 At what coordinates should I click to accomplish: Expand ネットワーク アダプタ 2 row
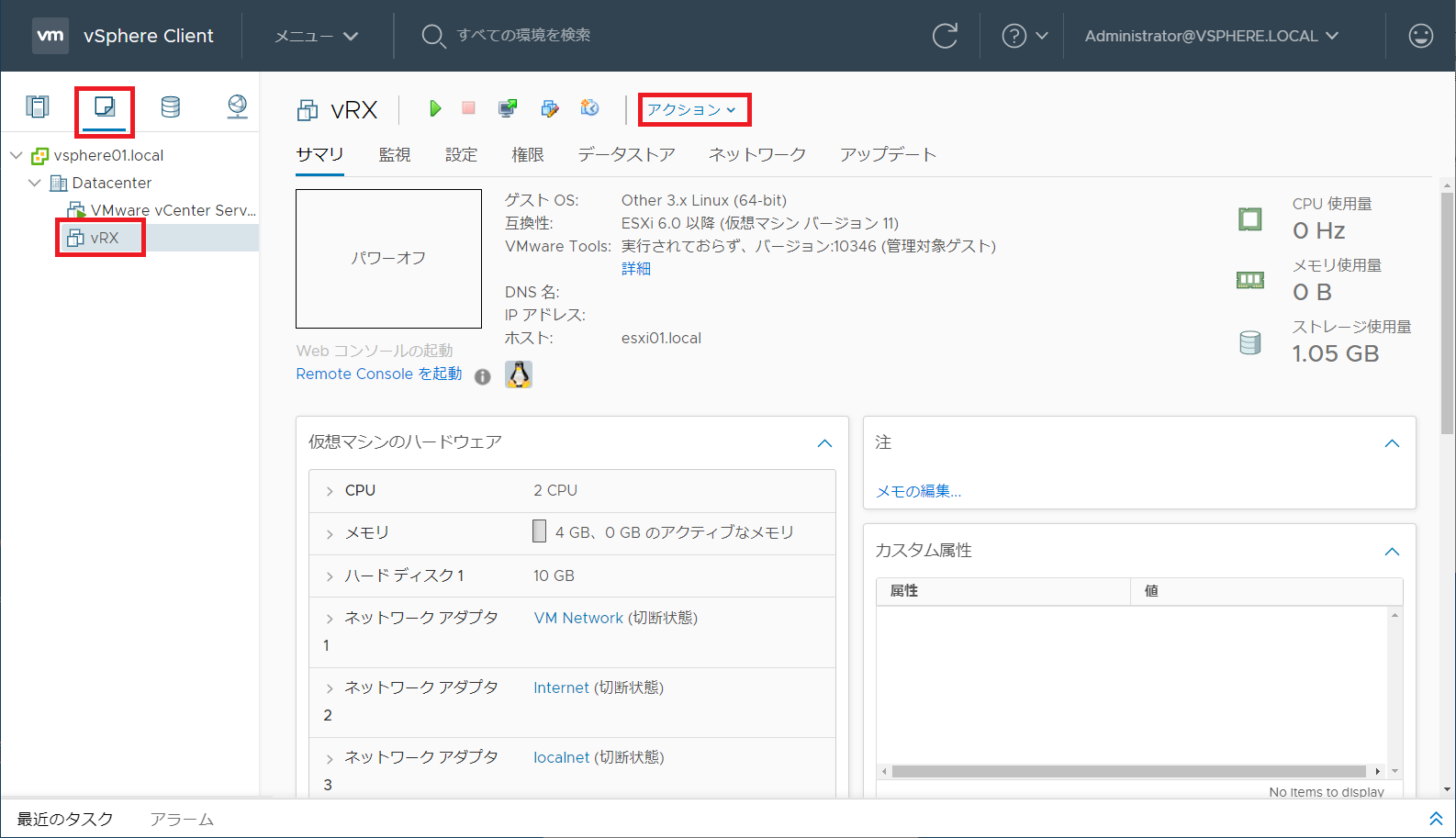330,688
